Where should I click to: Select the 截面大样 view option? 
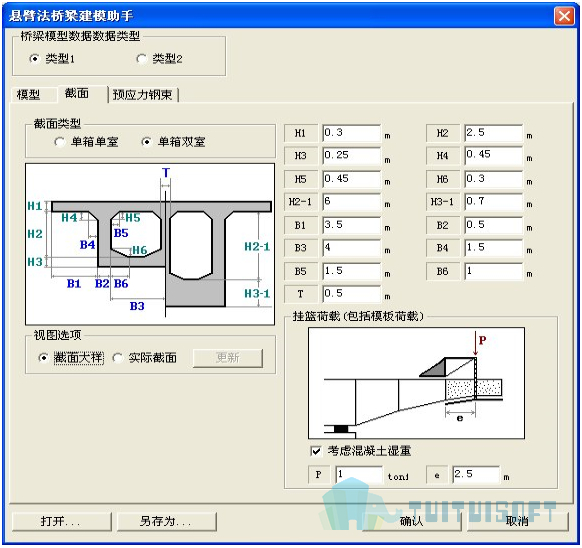[x=43, y=358]
